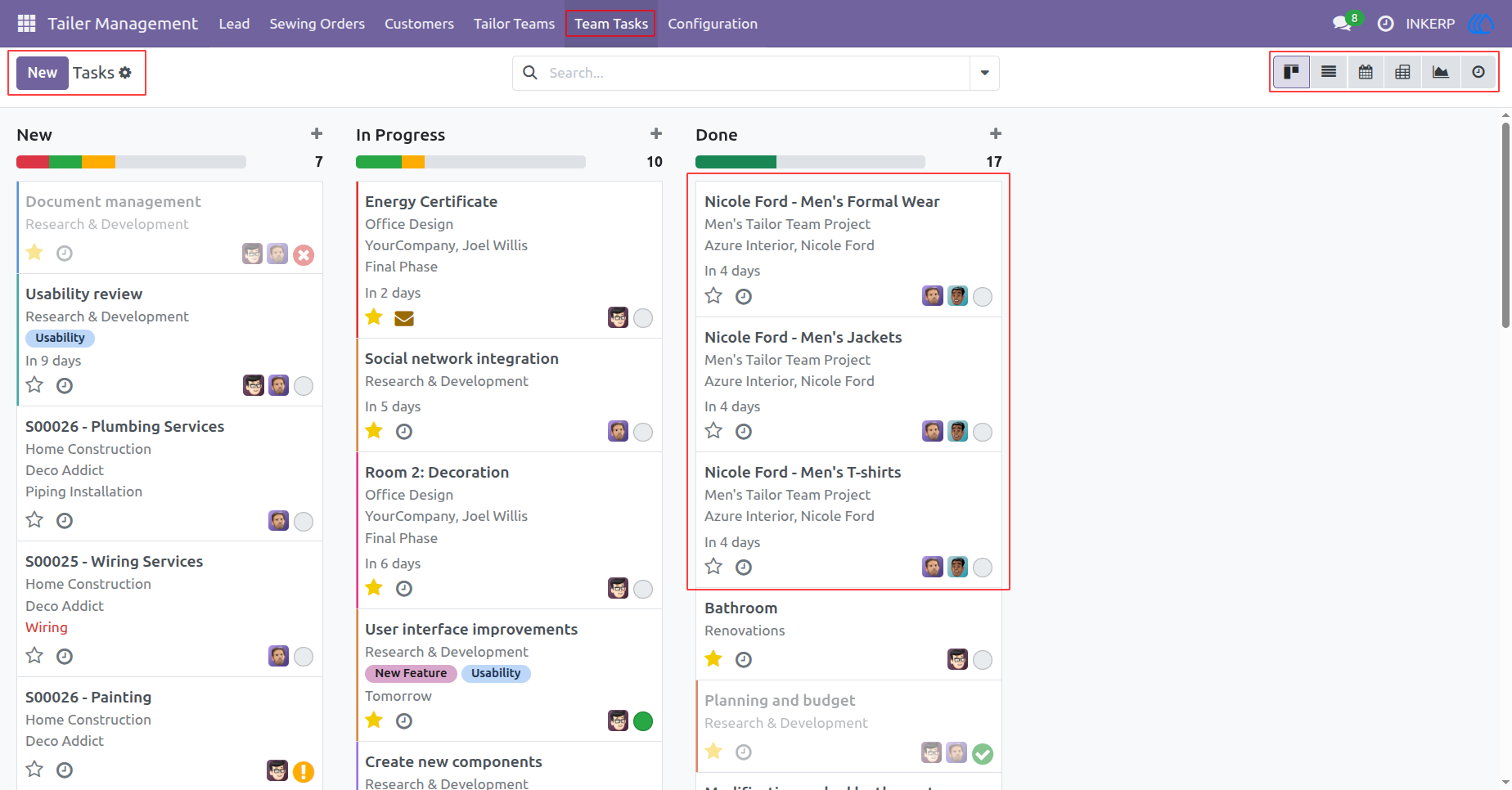Add a quick task in New column
Screen dimensions: 1512x790
(317, 133)
